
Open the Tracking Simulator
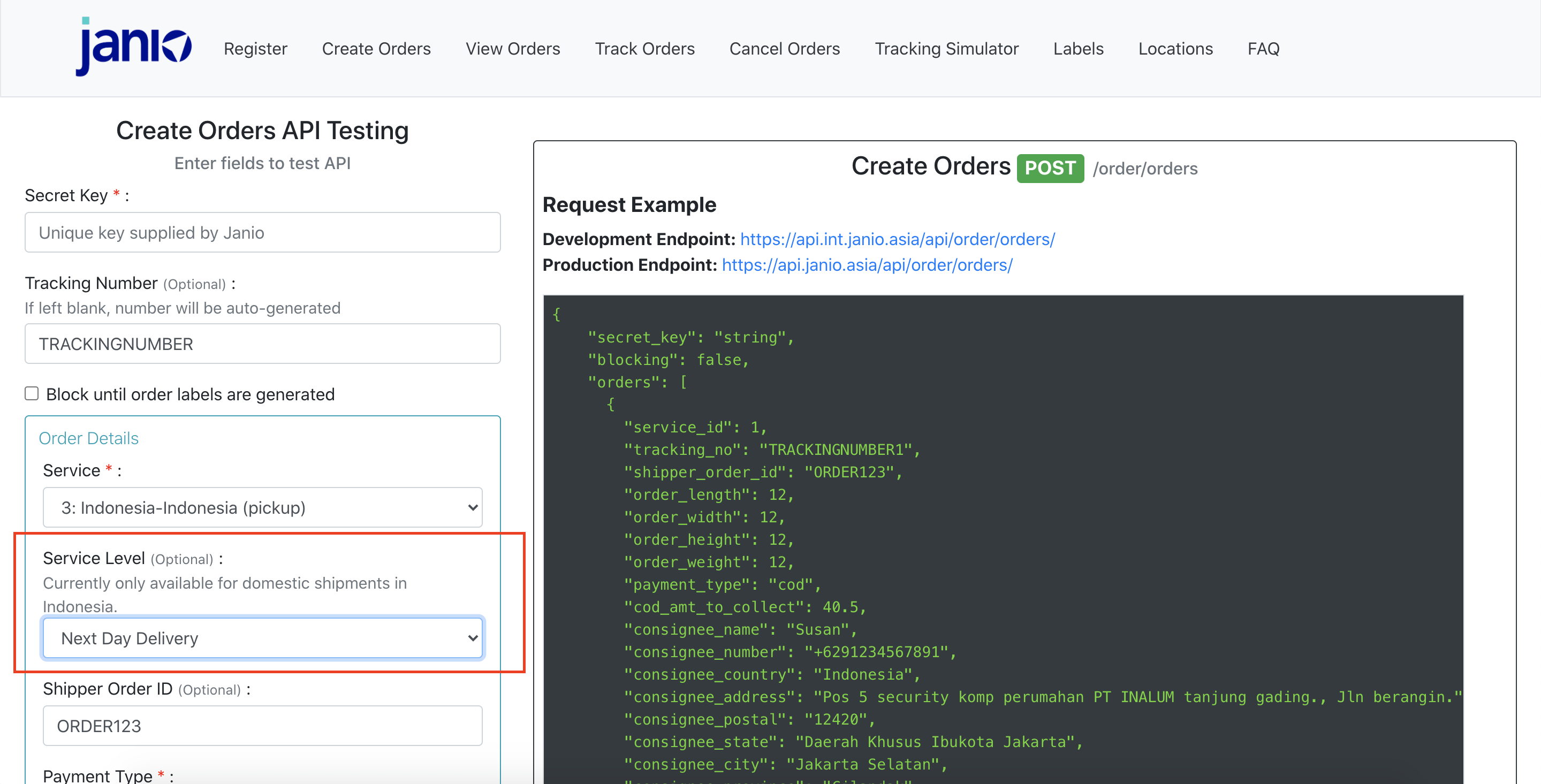946,49
